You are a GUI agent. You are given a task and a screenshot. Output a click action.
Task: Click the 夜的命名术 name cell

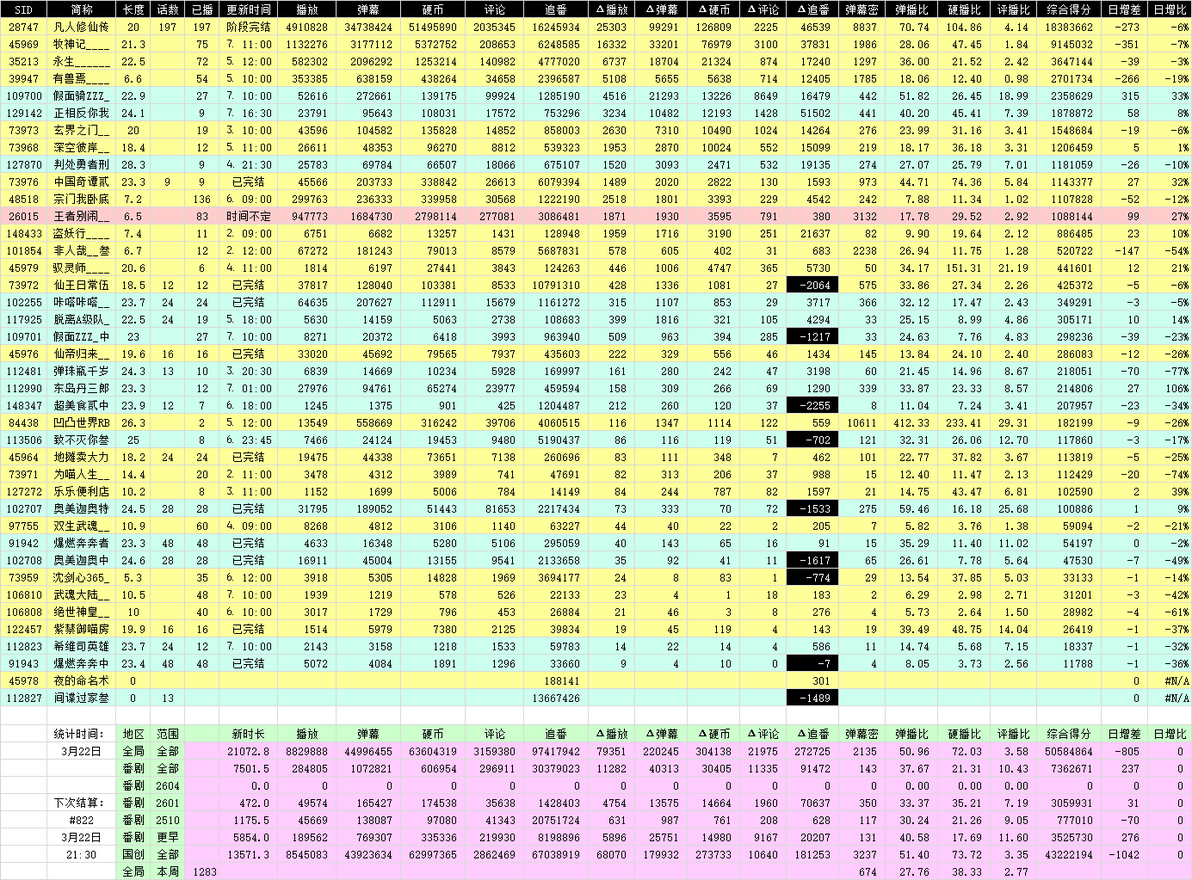coord(82,681)
